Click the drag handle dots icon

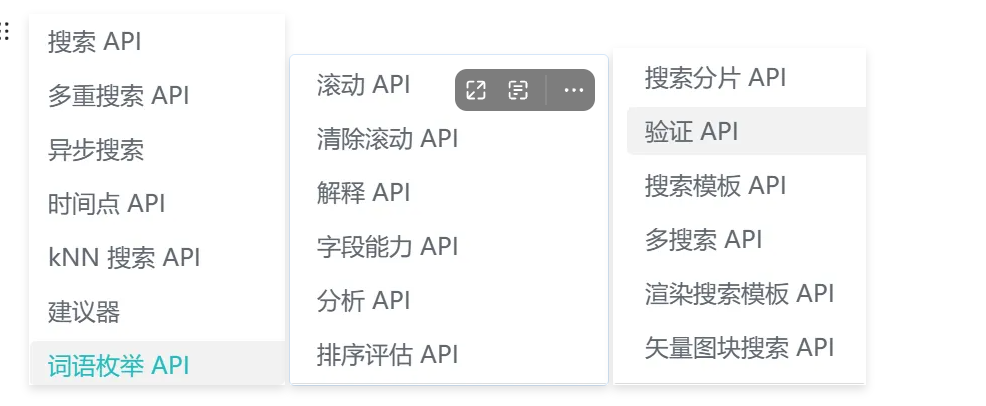point(4,31)
